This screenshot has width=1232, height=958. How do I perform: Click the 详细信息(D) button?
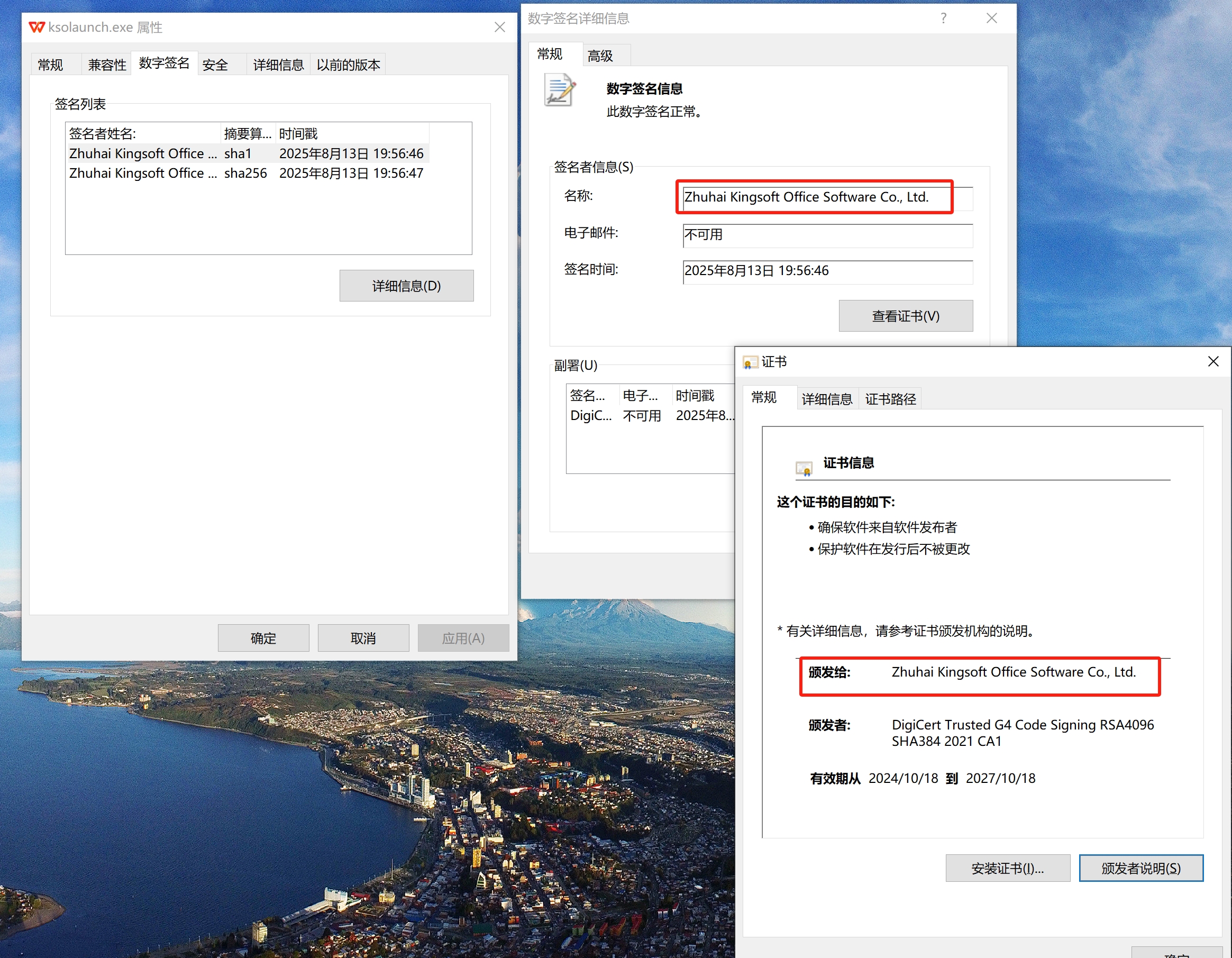coord(406,286)
